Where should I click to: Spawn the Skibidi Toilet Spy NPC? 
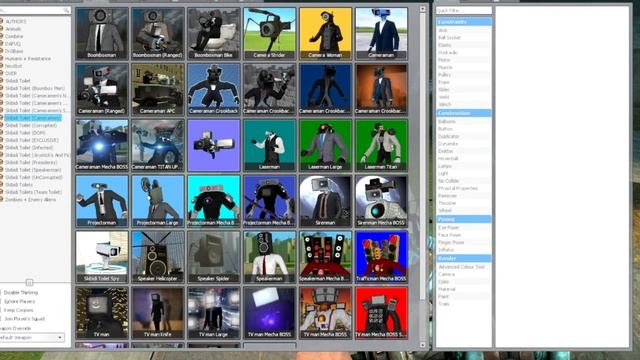(102, 257)
